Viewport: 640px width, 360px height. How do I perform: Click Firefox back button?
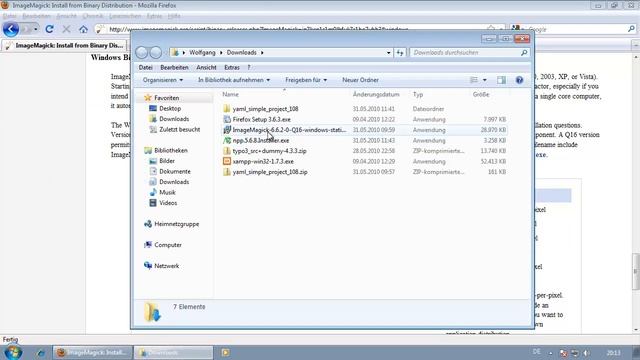[11, 29]
